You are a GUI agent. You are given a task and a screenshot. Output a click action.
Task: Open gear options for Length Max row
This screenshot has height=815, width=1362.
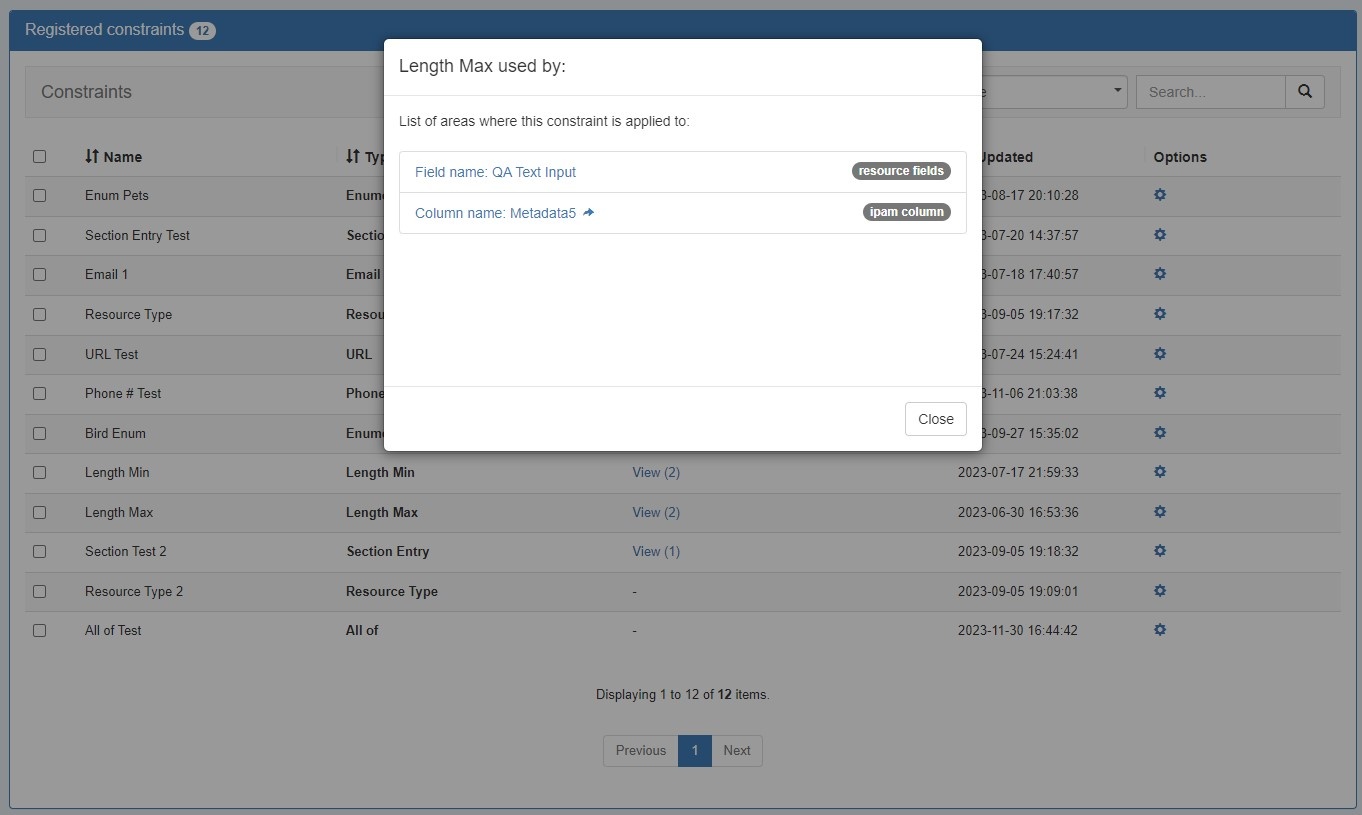(1160, 512)
